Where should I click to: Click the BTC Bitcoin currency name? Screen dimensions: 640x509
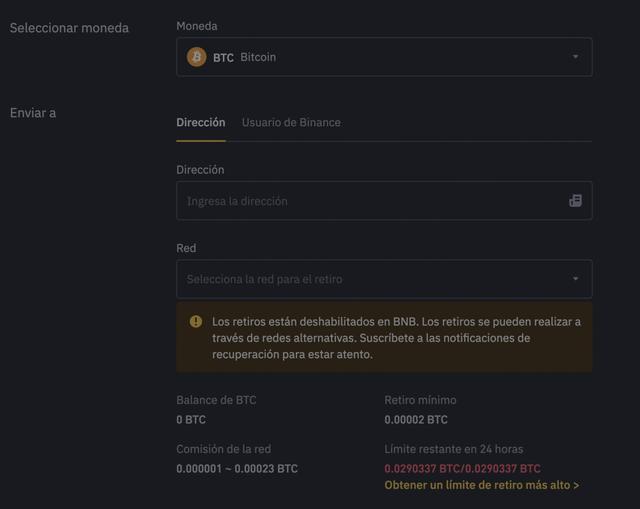click(x=244, y=57)
